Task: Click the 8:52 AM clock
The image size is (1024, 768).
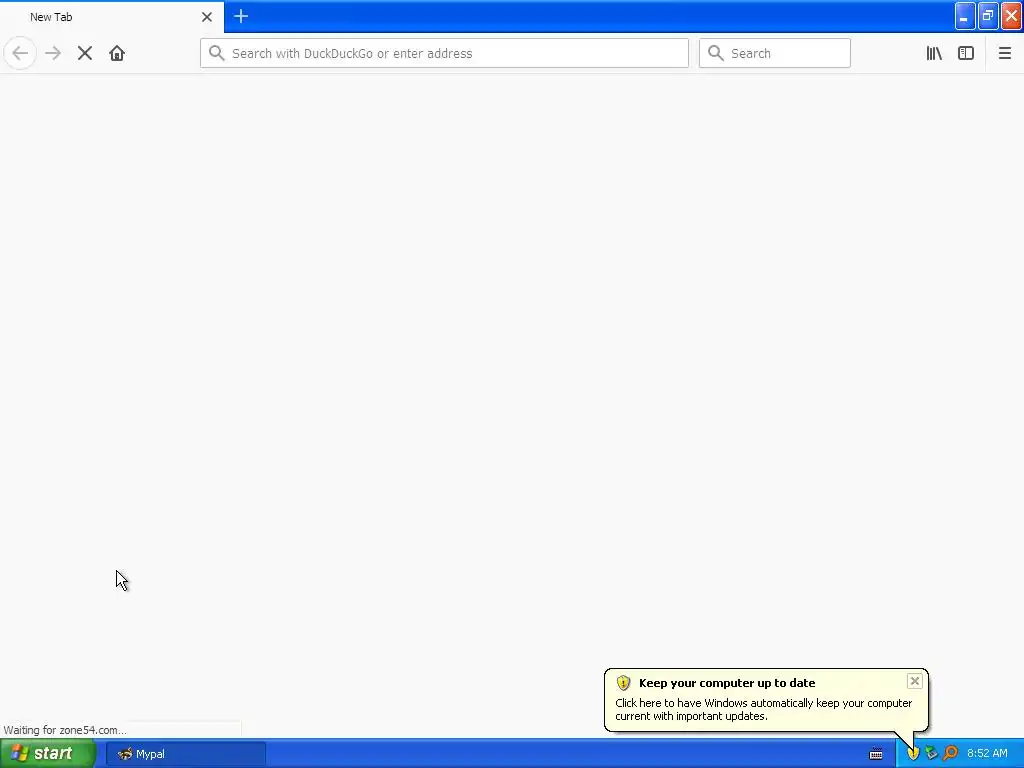Action: [x=987, y=754]
